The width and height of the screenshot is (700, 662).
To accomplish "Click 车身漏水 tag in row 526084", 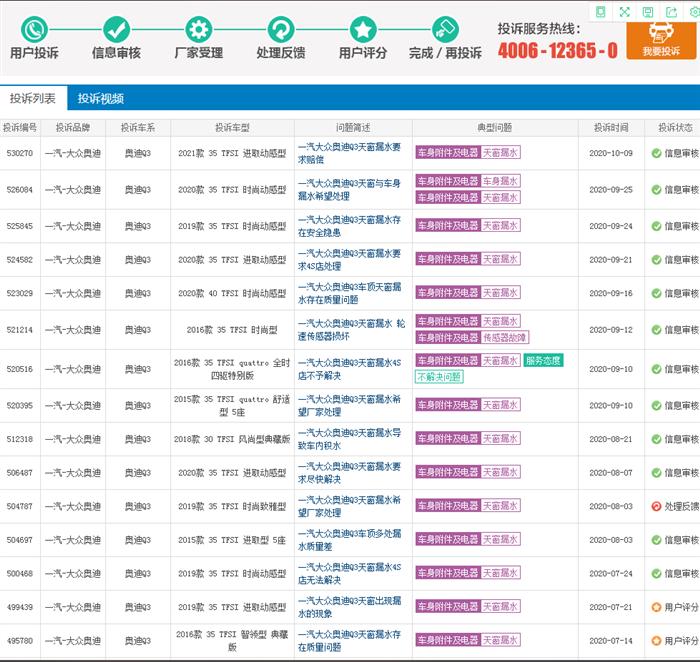I will 500,181.
